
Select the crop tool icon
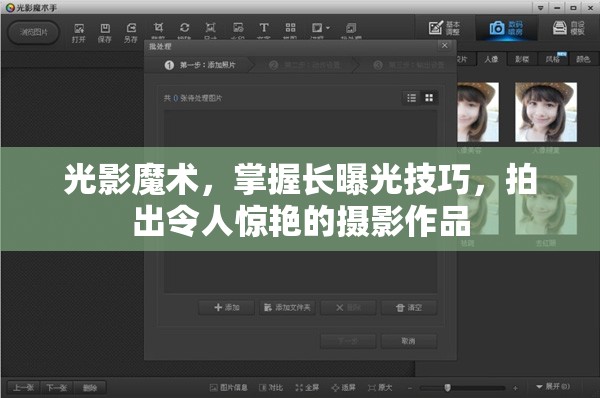(x=158, y=28)
